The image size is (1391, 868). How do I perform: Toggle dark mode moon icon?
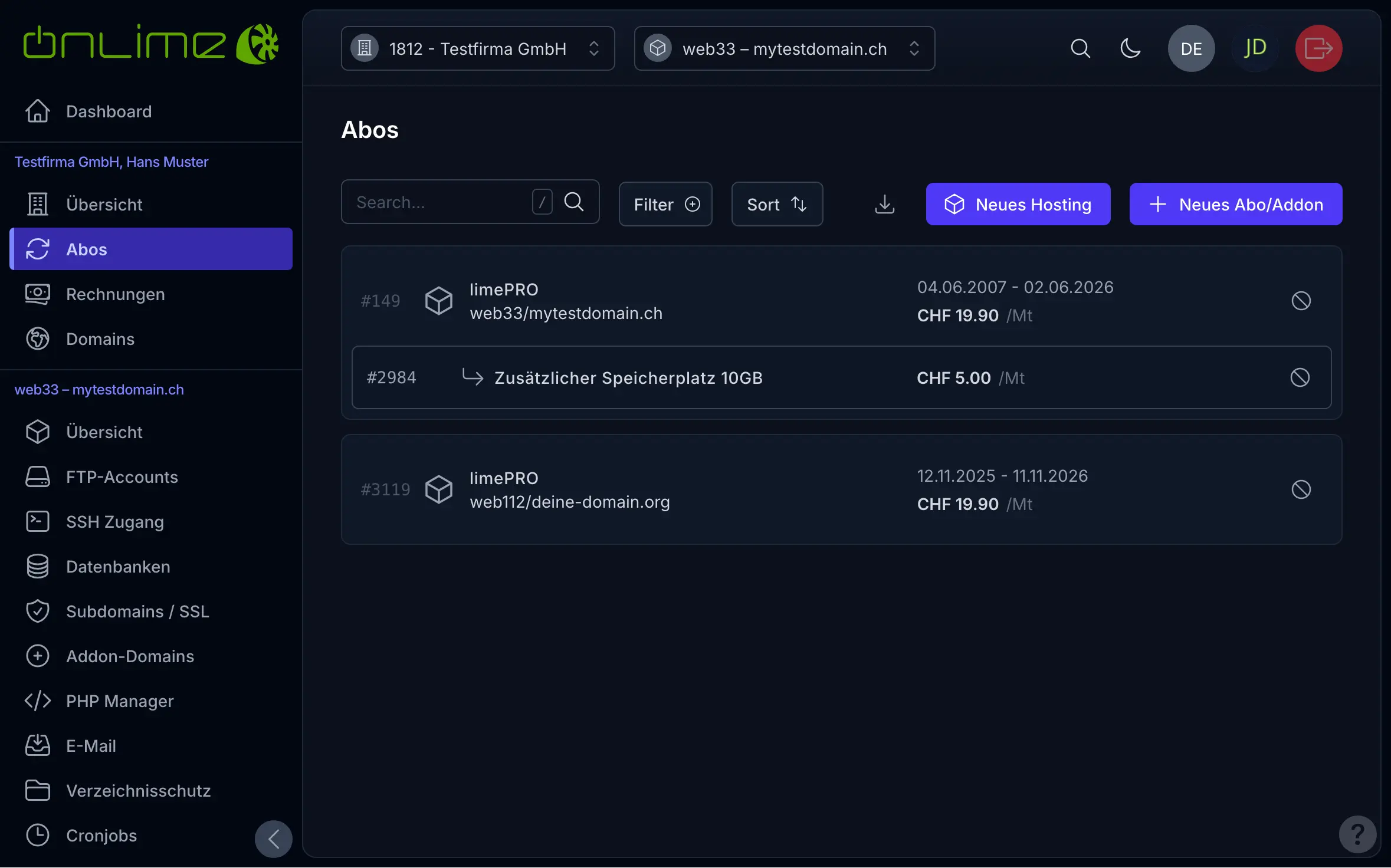[x=1130, y=48]
